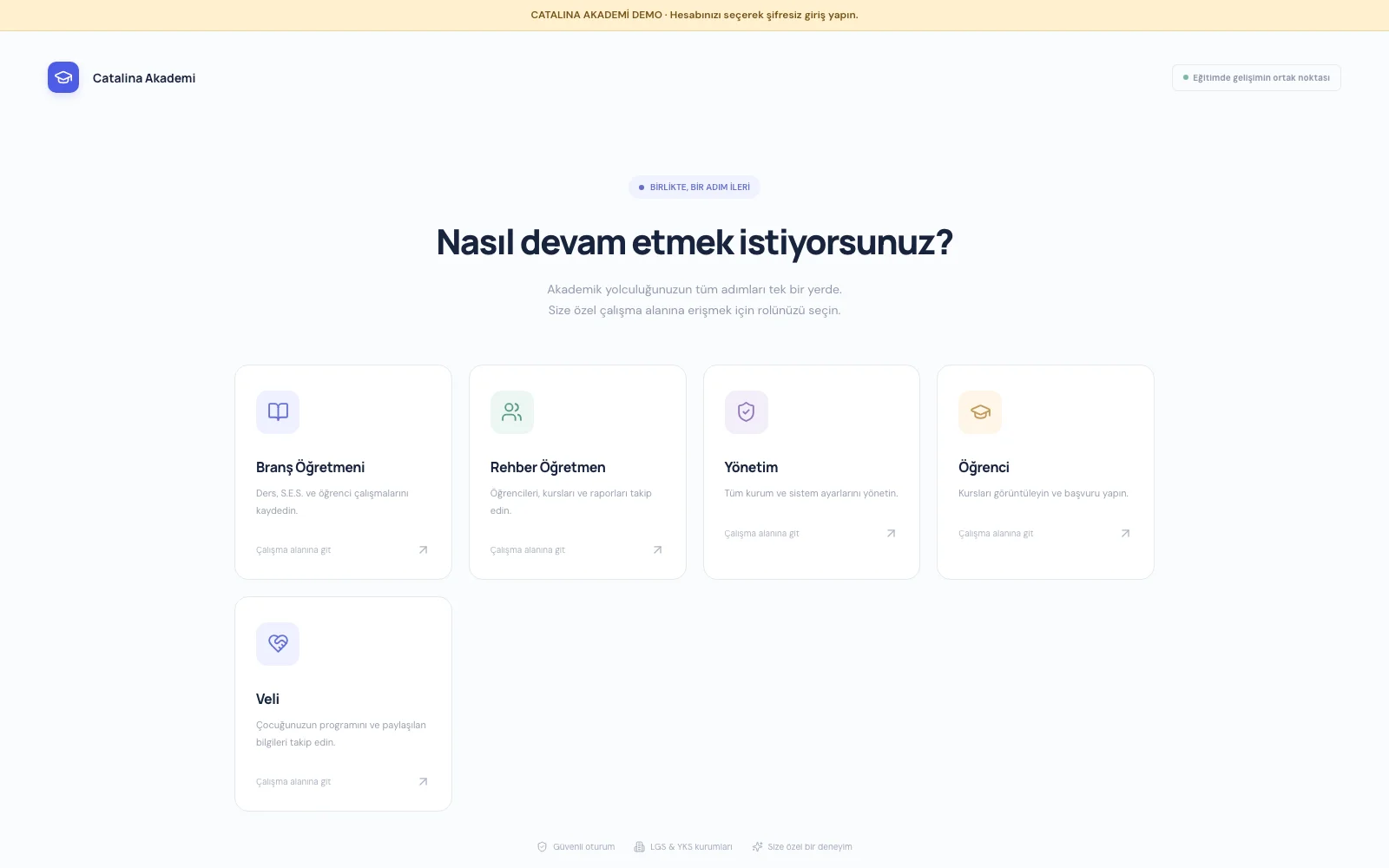Choose the Veli role title

pos(267,699)
